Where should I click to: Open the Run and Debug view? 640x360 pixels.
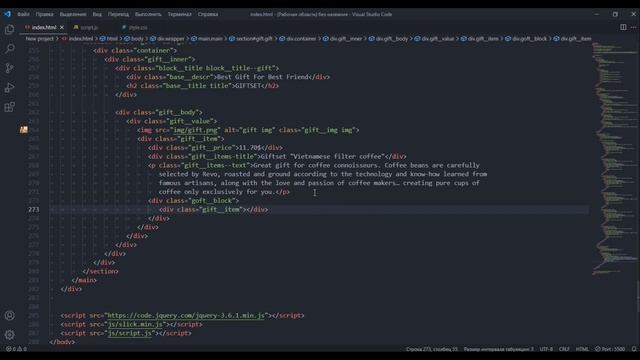(9, 88)
